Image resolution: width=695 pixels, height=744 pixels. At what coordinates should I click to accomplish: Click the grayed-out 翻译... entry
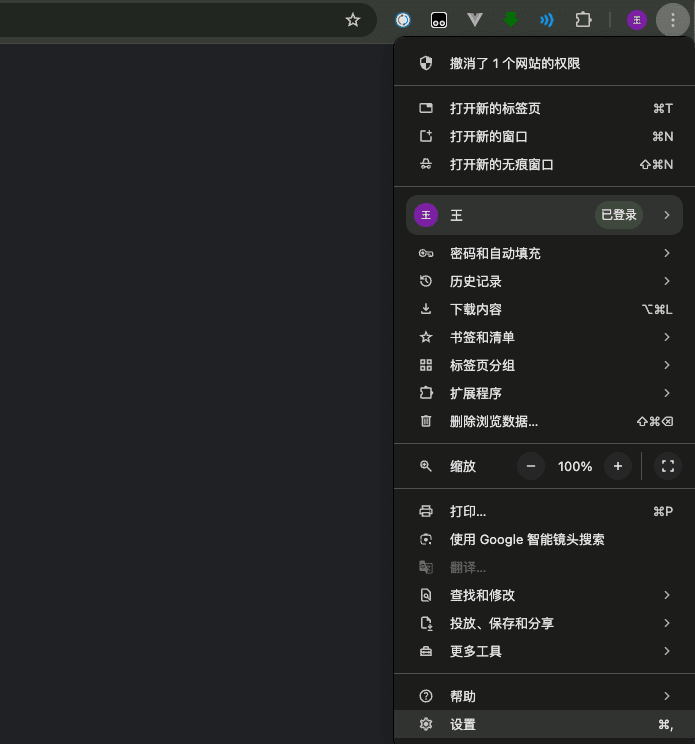pos(544,567)
